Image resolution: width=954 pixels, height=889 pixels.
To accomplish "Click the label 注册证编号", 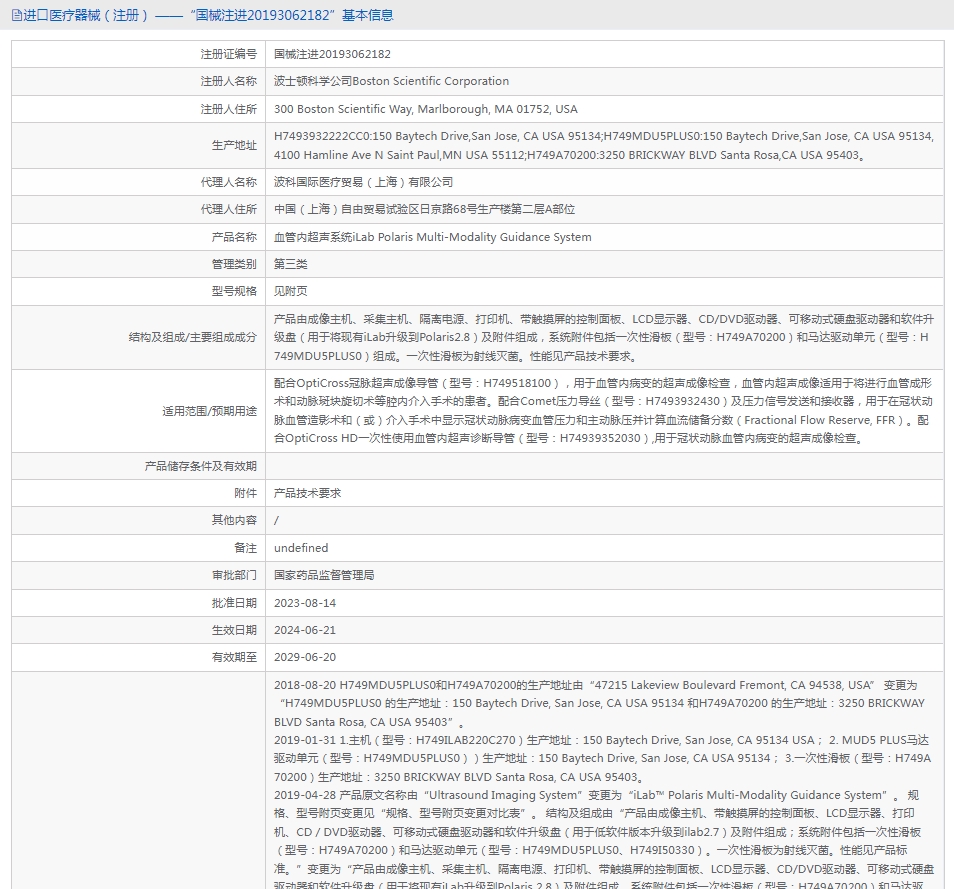I will point(229,54).
